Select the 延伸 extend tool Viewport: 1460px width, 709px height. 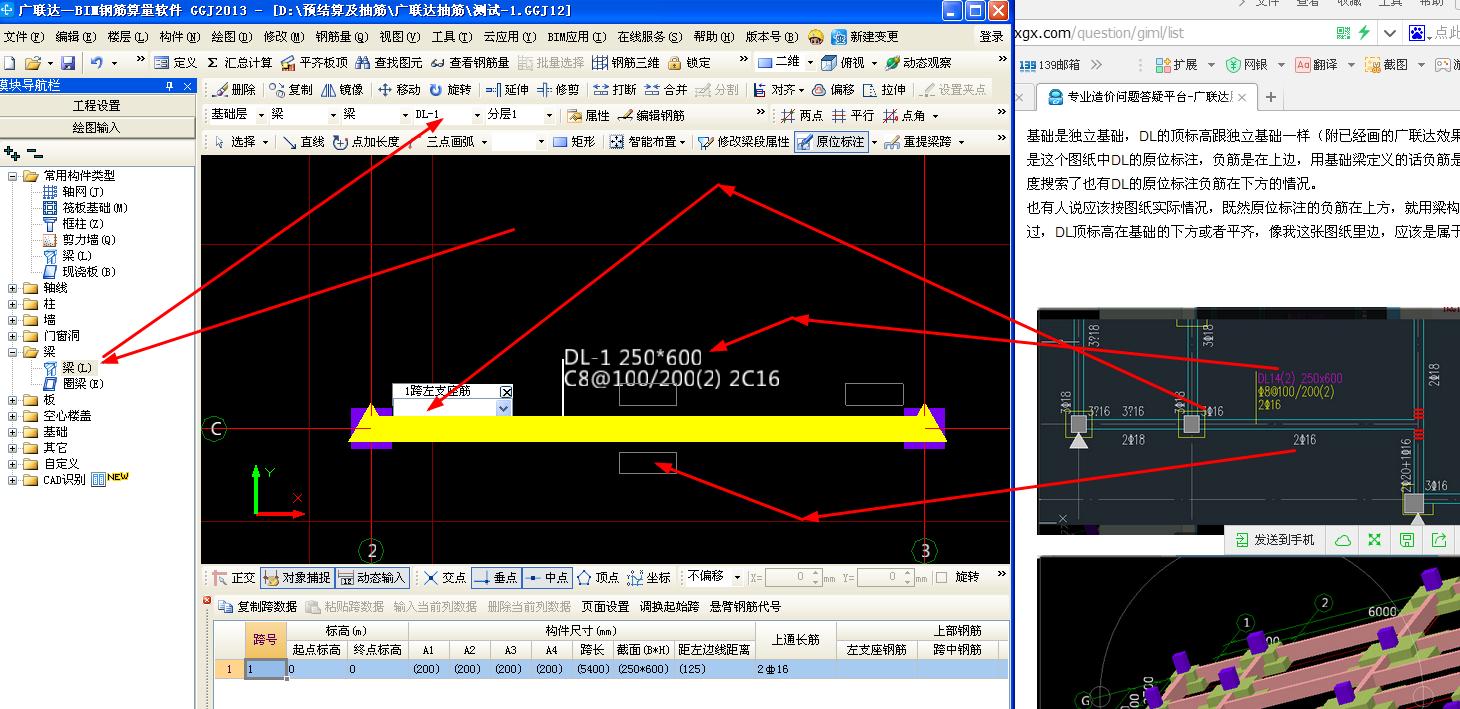[x=507, y=90]
